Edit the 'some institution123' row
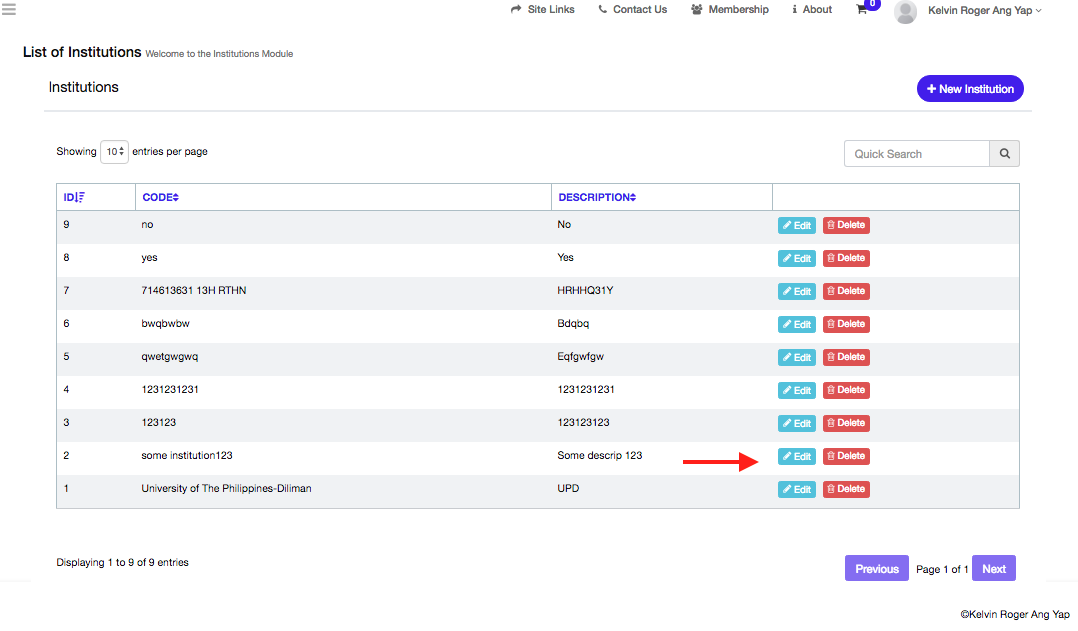 [x=796, y=456]
